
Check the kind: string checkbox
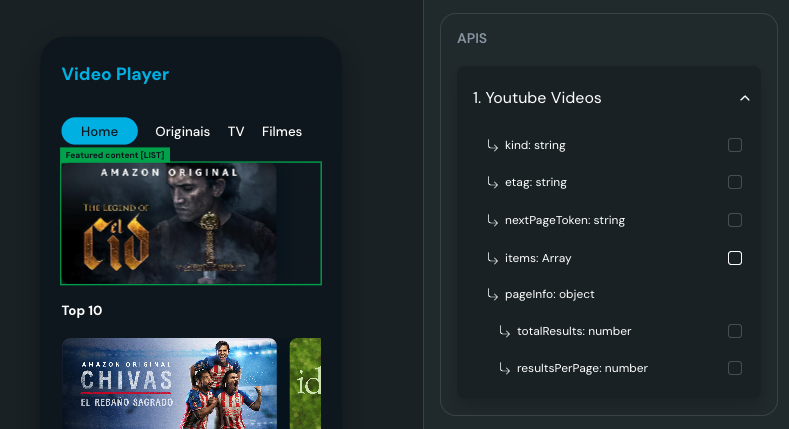(x=735, y=145)
